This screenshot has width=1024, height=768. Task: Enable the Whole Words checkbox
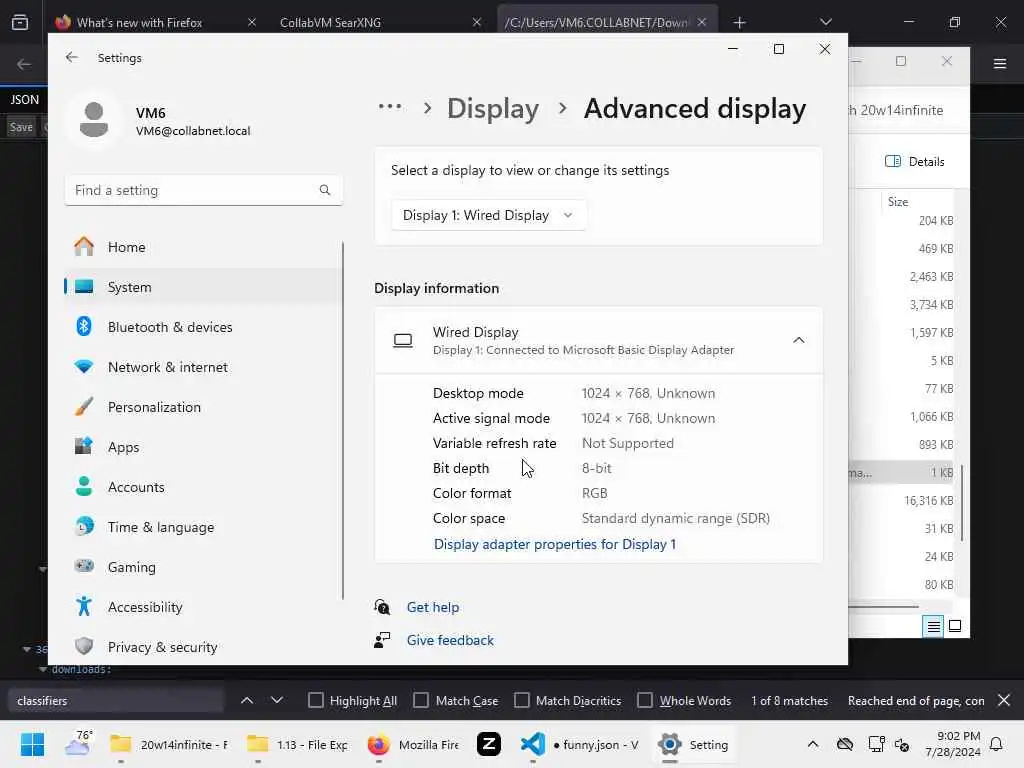tap(645, 701)
